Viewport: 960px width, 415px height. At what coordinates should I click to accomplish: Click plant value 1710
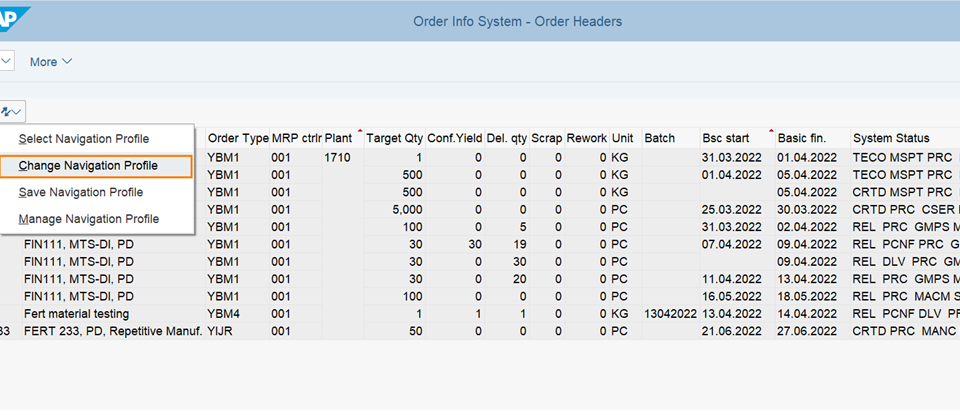(x=337, y=157)
